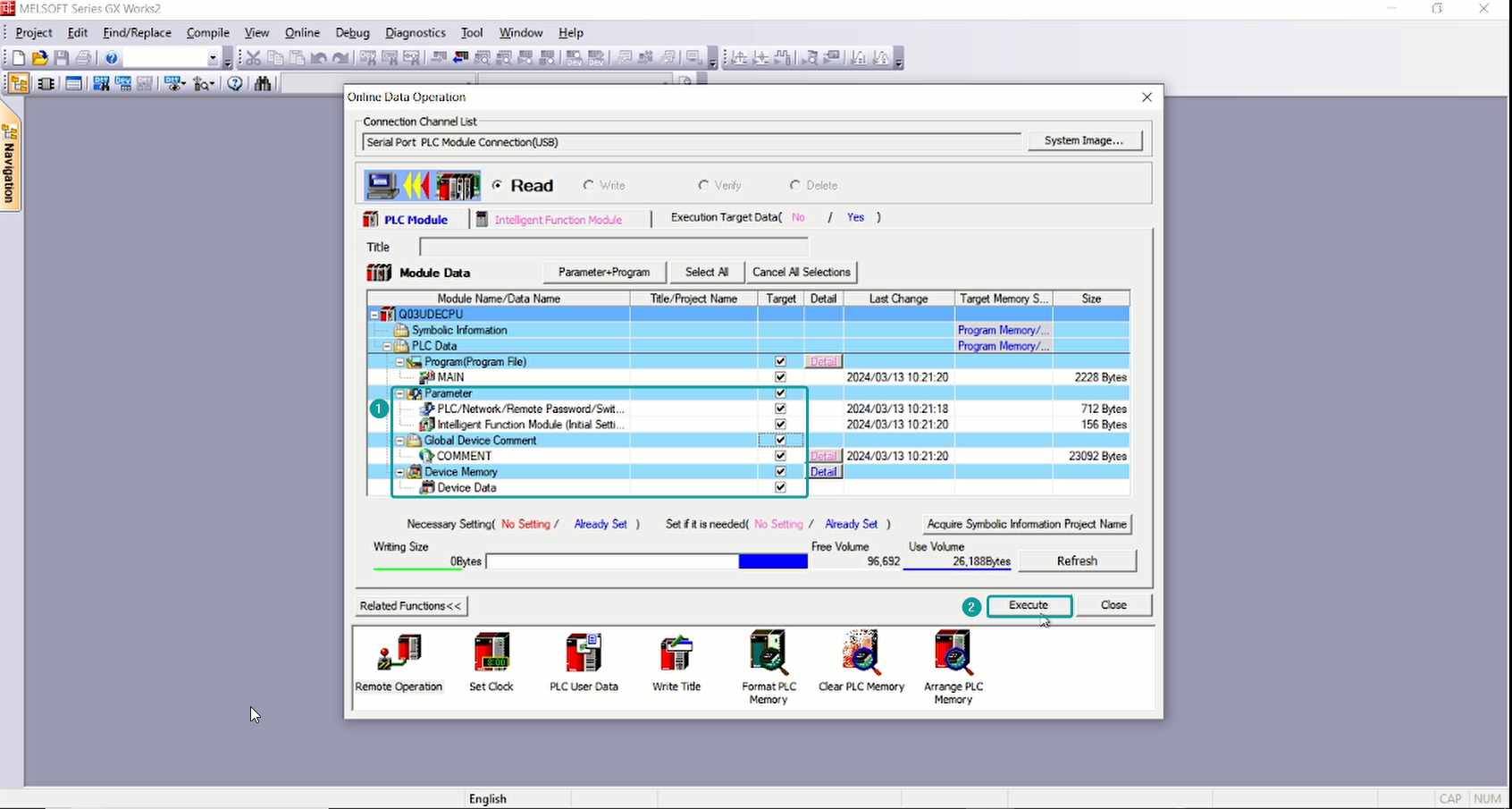Open the Format PLC Memory icon
The width and height of the screenshot is (1512, 809).
(x=769, y=652)
